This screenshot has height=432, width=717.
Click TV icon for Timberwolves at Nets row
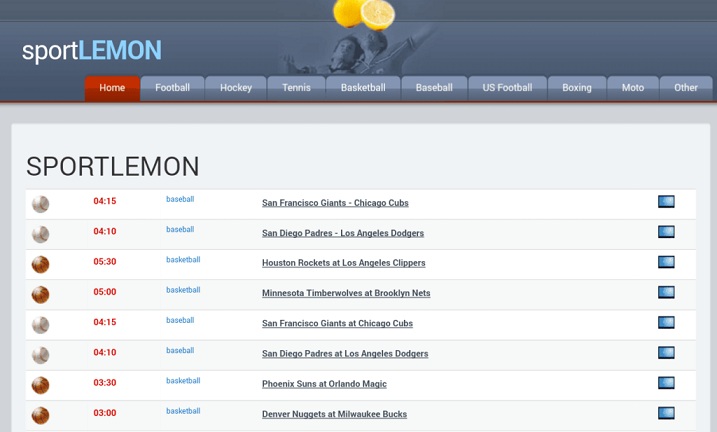coord(666,292)
